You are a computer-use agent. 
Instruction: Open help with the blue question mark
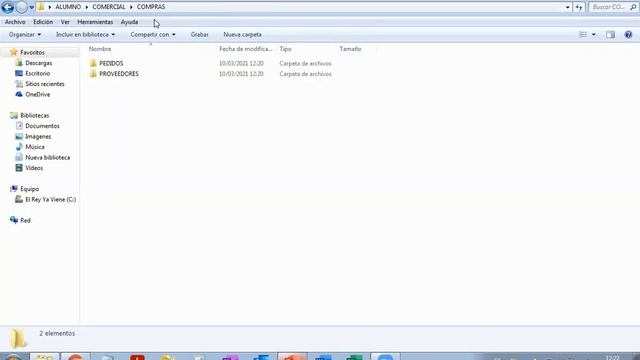tap(628, 35)
